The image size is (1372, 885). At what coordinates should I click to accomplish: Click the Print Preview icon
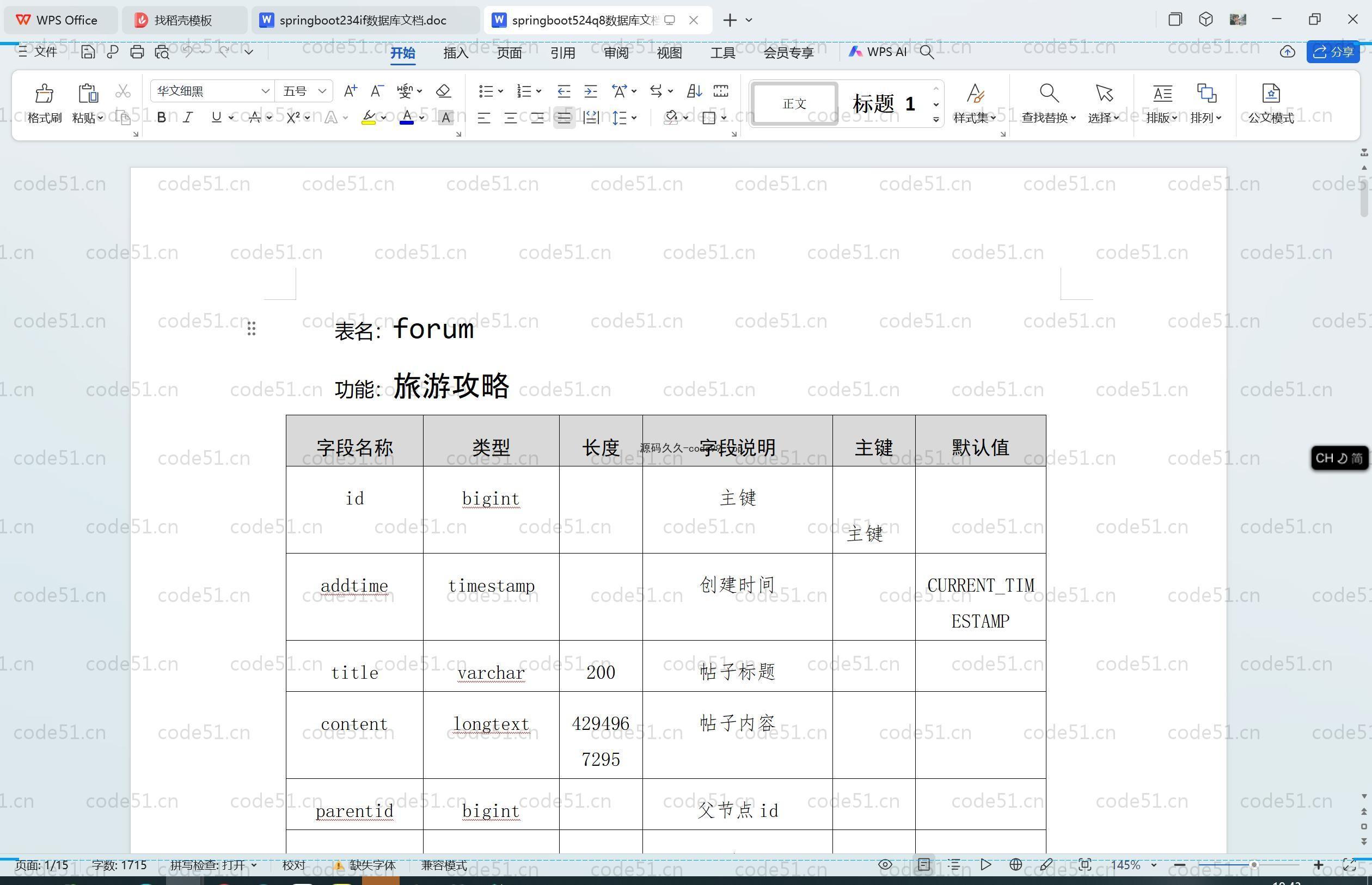click(x=162, y=52)
